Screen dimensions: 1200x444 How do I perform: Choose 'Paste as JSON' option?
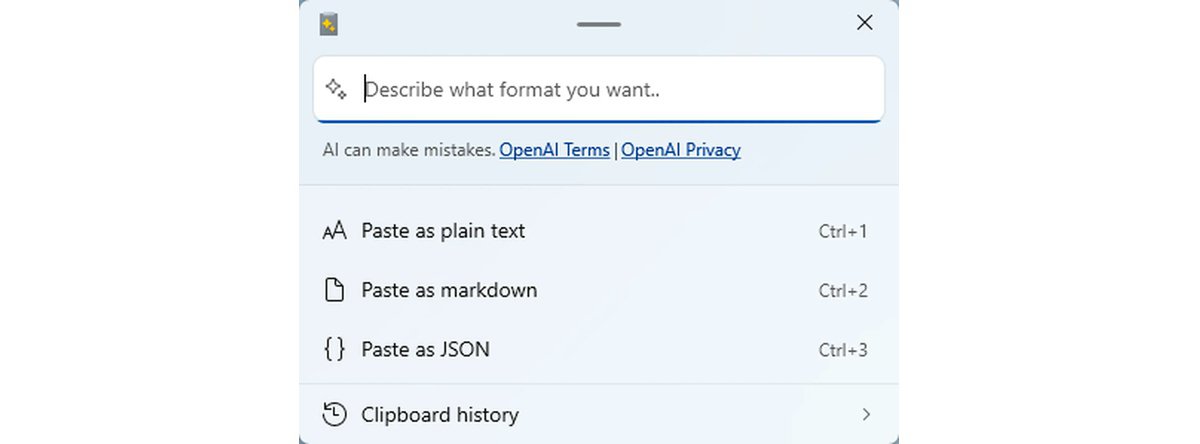coord(425,350)
